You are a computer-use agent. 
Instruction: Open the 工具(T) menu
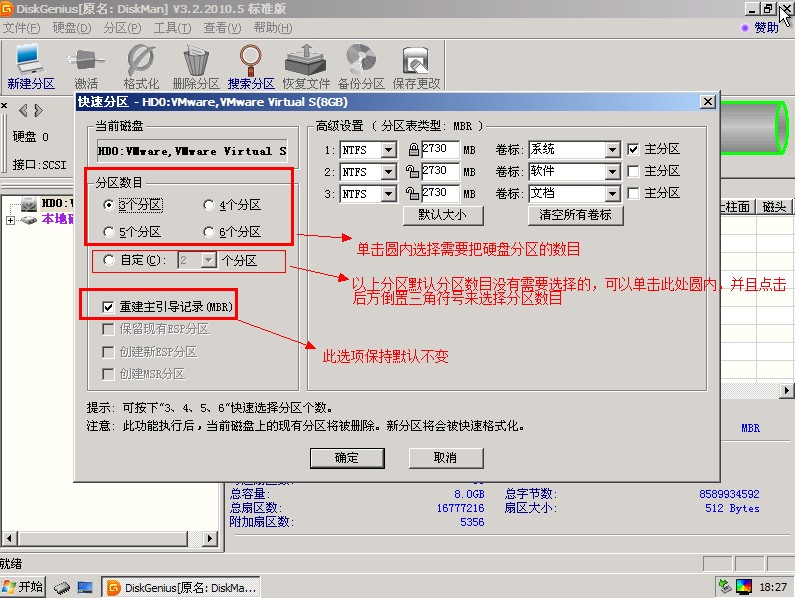coord(172,28)
